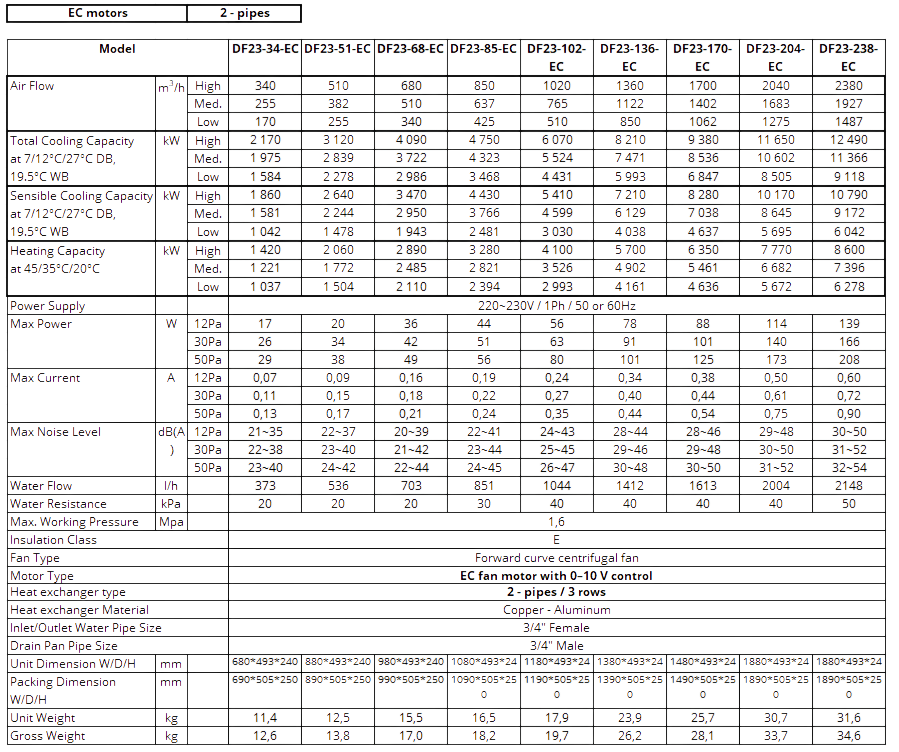Select the unit weight value 11,4
Image resolution: width=899 pixels, height=752 pixels.
pyautogui.click(x=265, y=718)
